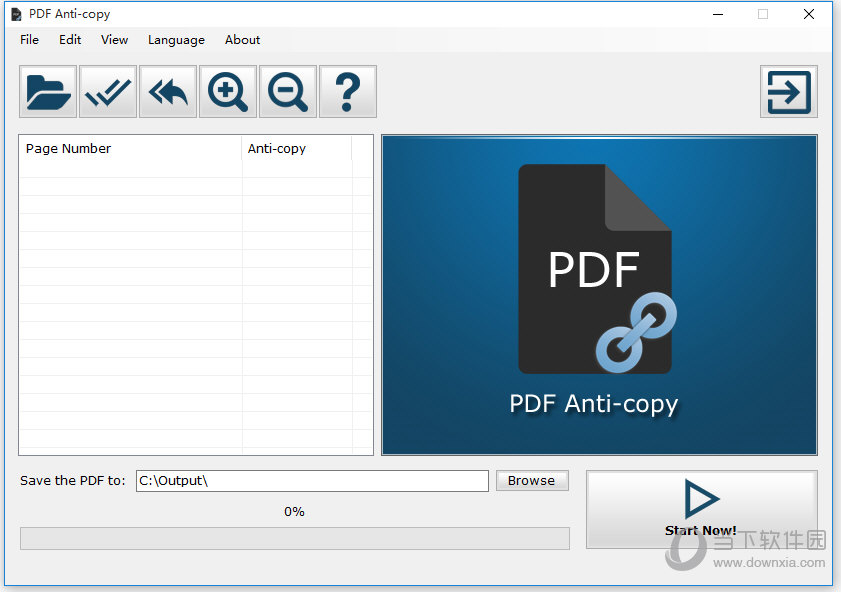
Task: Click the double checkmark select-all icon
Action: click(x=108, y=92)
